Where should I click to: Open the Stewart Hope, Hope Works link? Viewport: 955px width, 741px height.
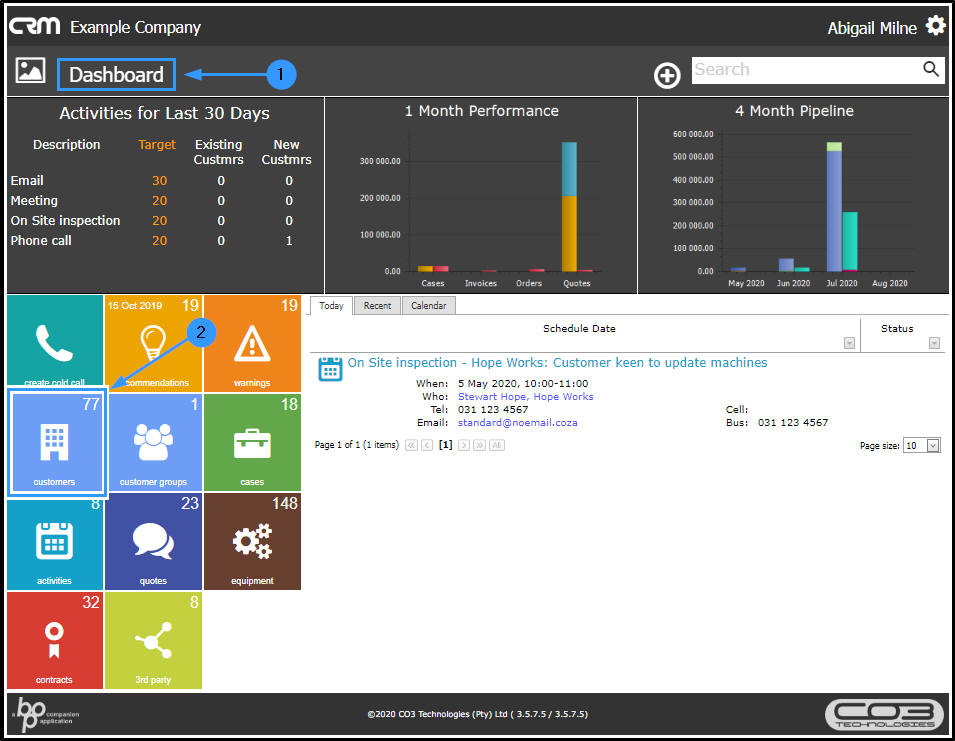pos(526,396)
